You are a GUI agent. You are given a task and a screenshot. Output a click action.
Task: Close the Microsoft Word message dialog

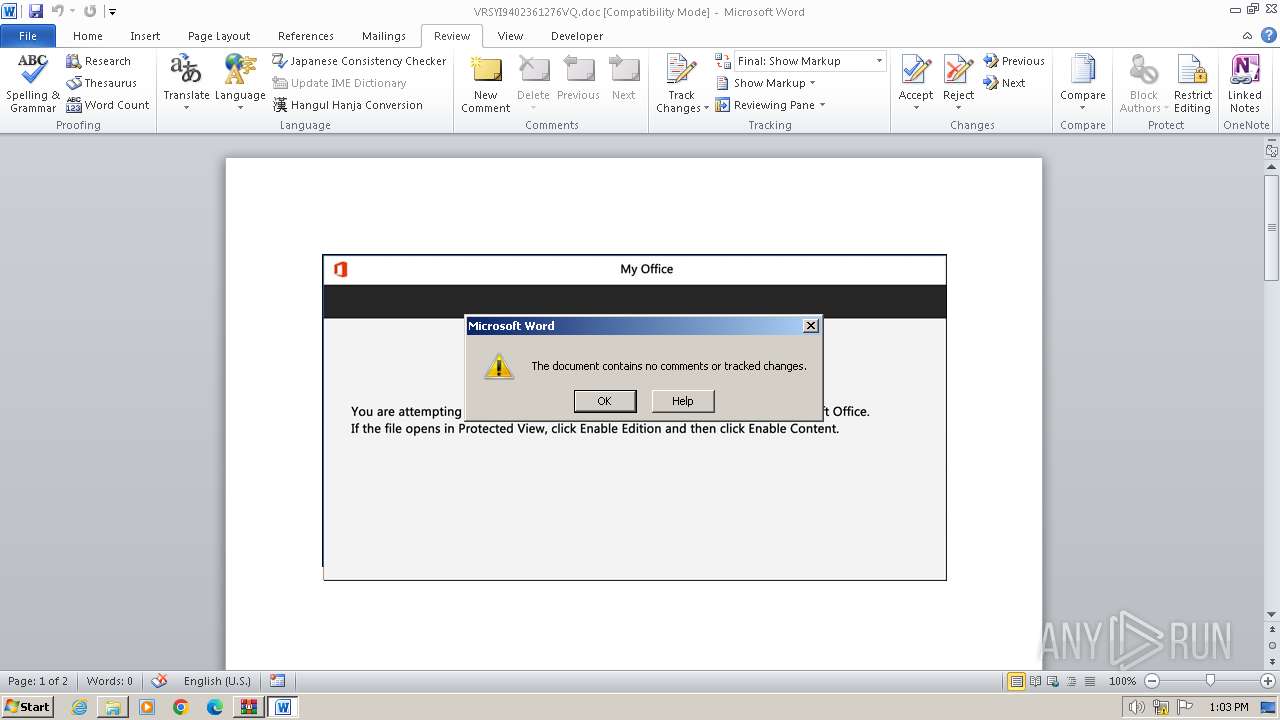point(811,325)
